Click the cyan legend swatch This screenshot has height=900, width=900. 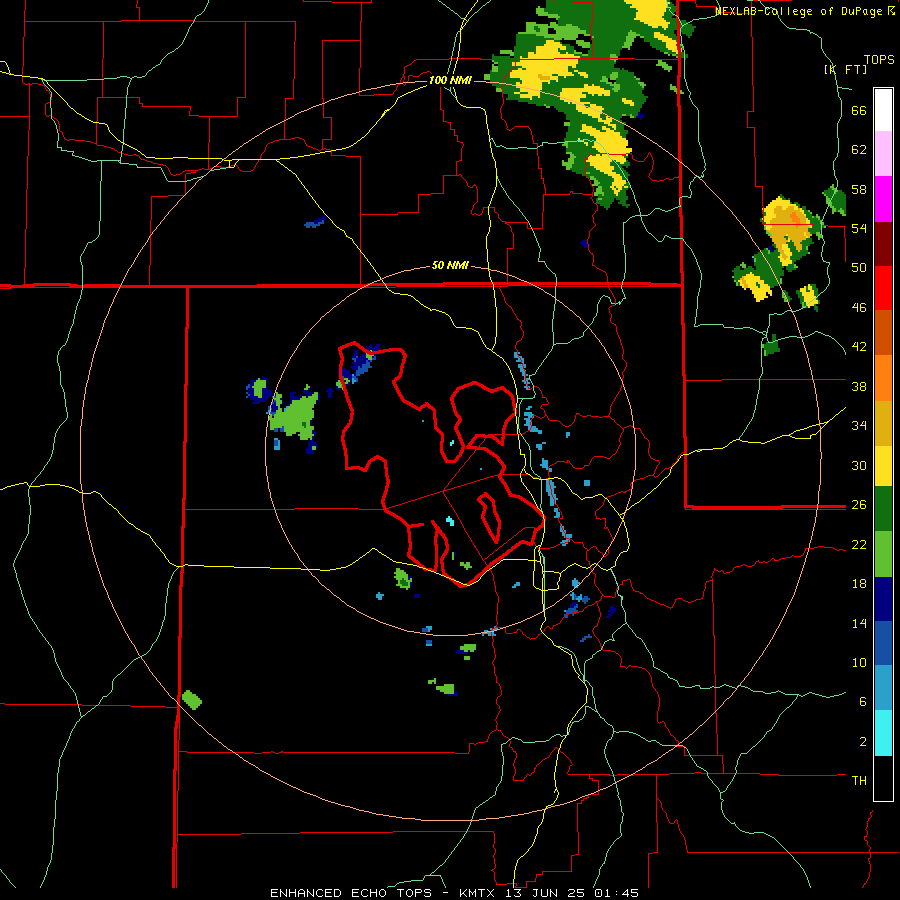[x=883, y=733]
